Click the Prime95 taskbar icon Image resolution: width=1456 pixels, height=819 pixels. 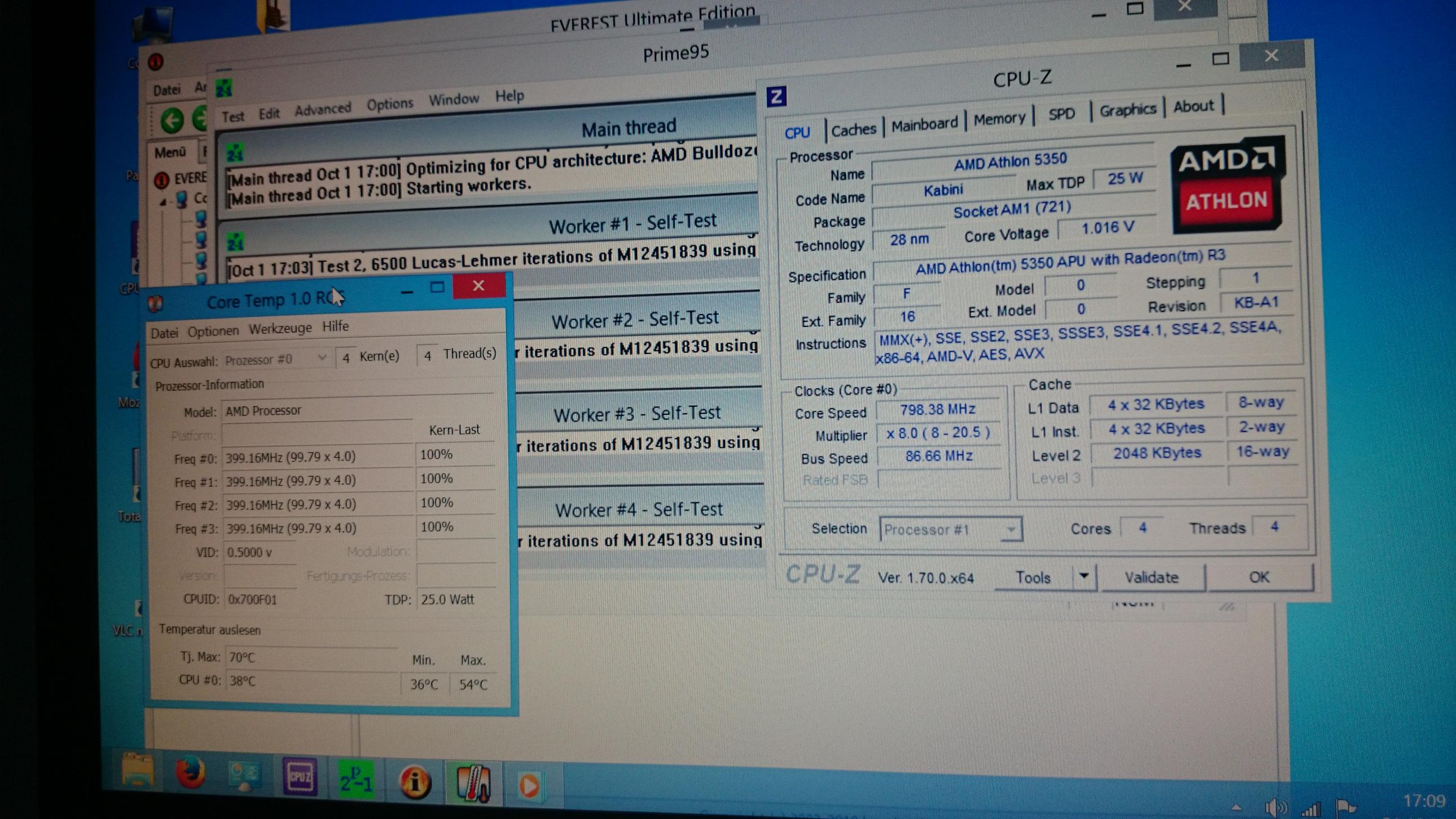[x=356, y=781]
